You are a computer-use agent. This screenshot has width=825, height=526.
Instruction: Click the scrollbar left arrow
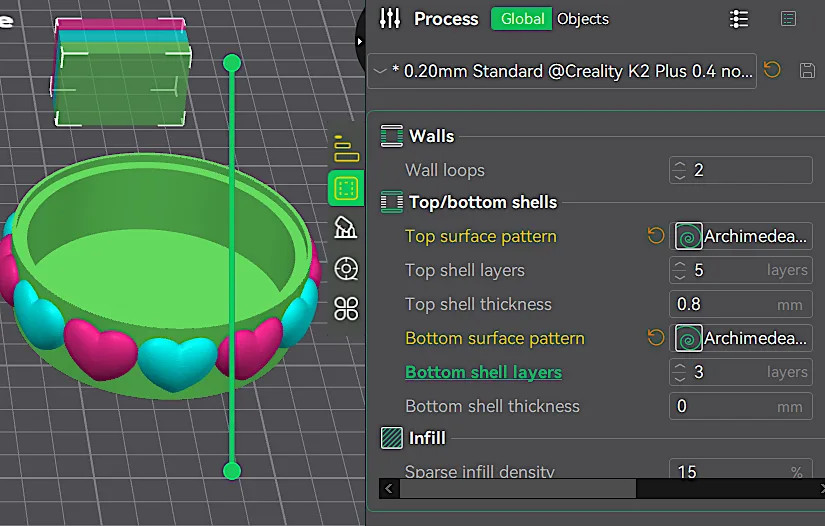tap(389, 489)
